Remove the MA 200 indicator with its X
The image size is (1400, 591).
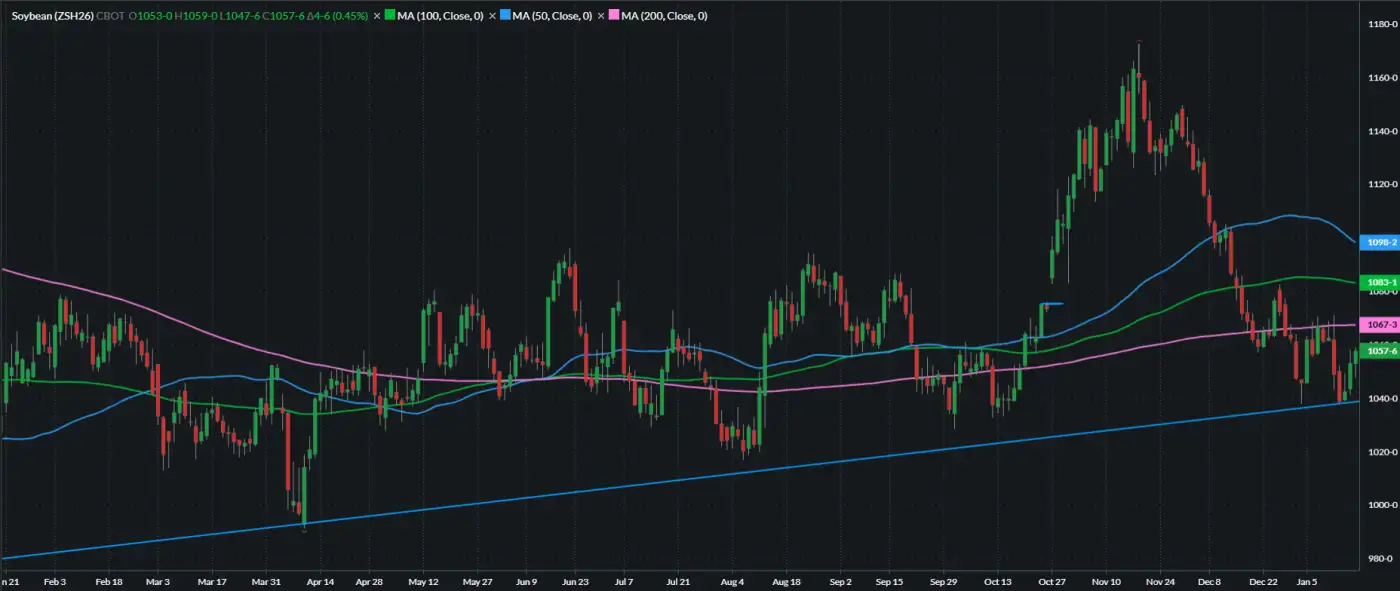point(600,17)
